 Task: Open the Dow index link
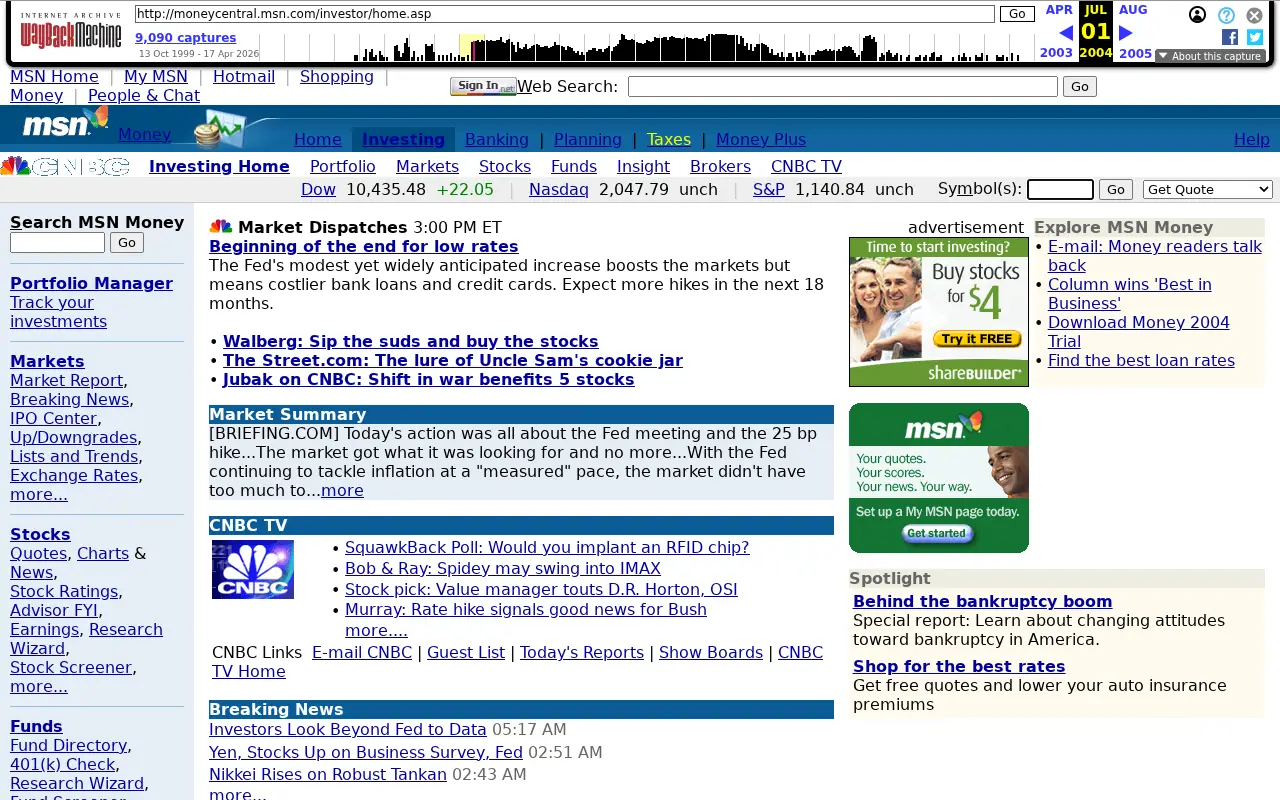click(318, 189)
